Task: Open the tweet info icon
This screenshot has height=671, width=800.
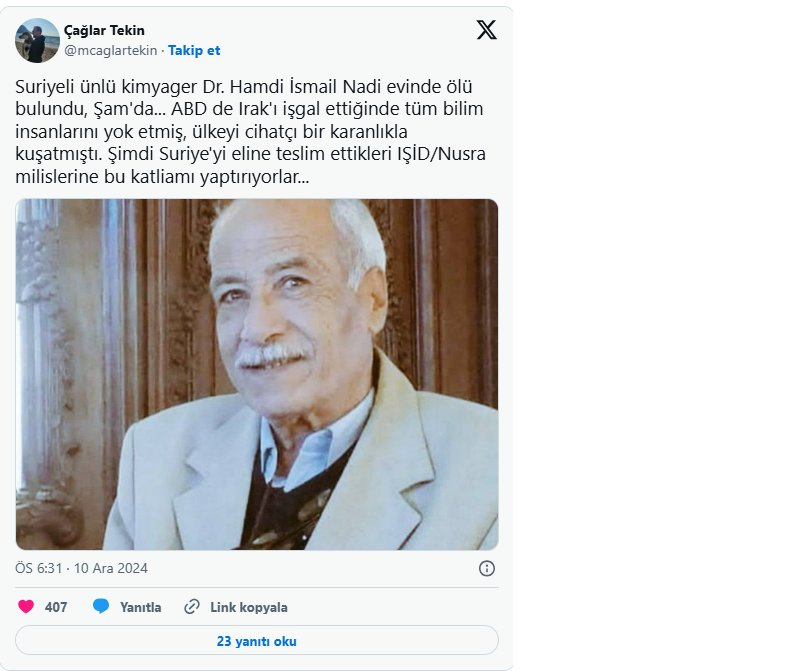Action: (487, 568)
